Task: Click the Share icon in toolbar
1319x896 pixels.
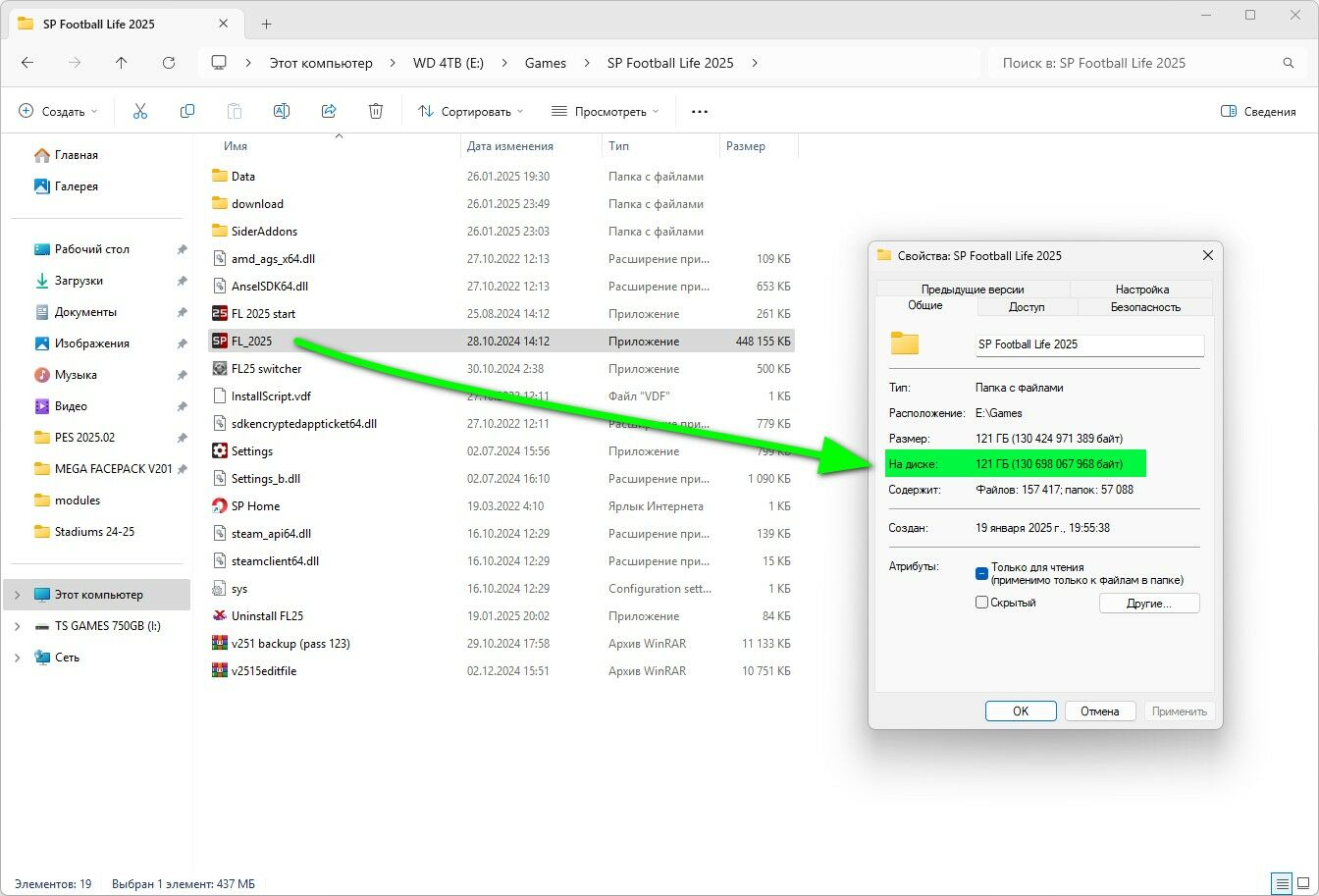Action: click(329, 111)
